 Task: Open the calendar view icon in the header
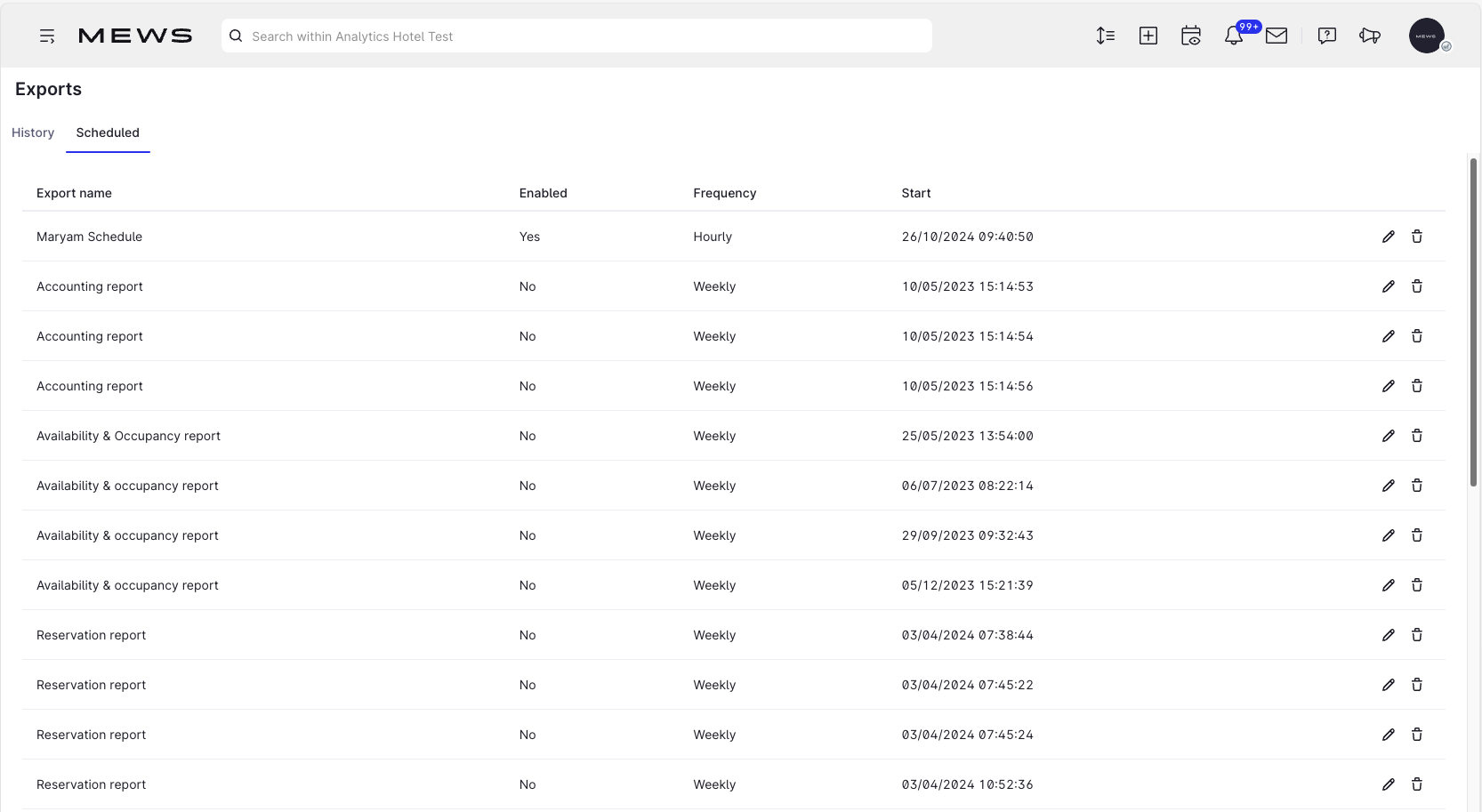pyautogui.click(x=1191, y=36)
